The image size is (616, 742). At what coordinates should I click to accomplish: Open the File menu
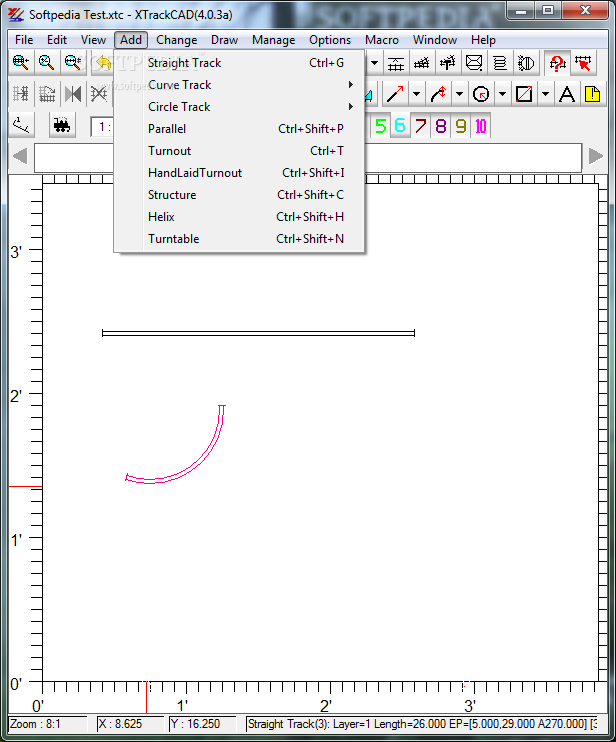pos(24,40)
